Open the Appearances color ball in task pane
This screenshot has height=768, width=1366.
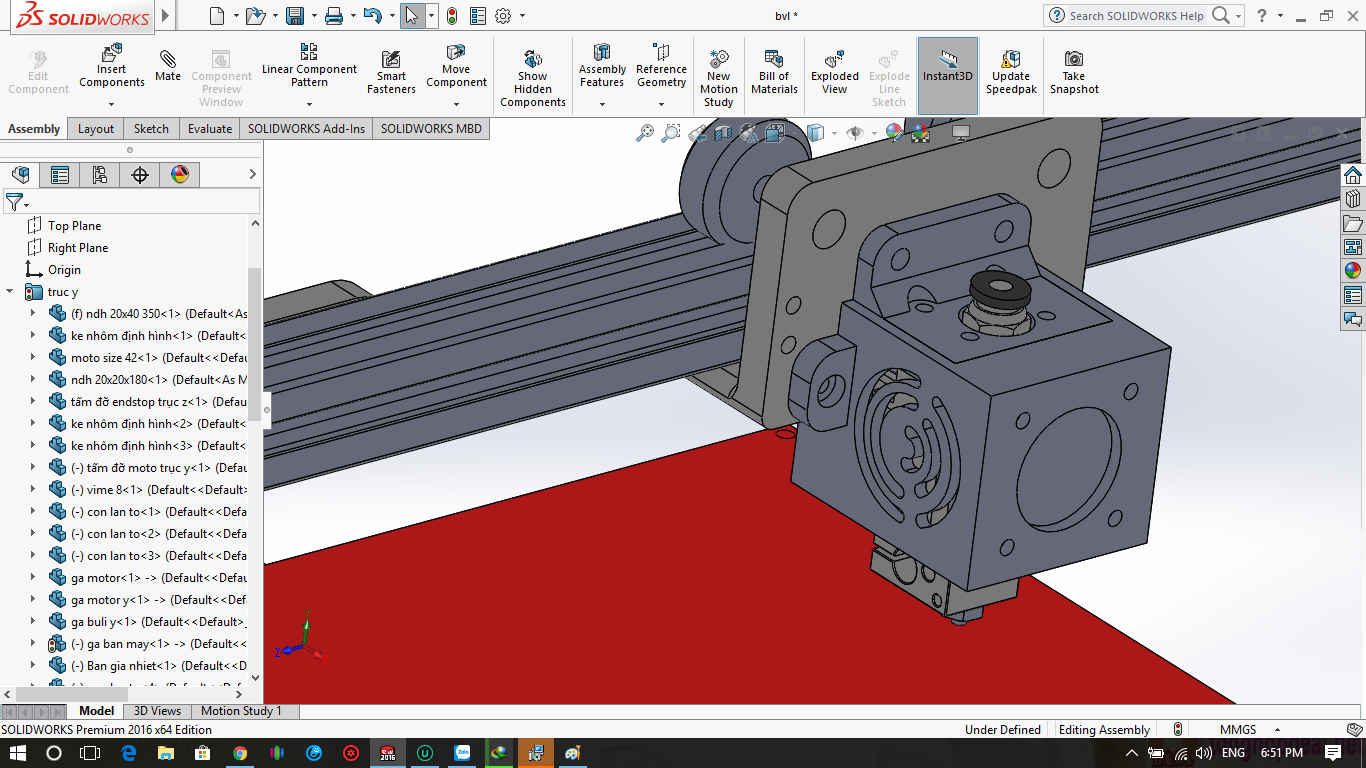tap(1352, 270)
